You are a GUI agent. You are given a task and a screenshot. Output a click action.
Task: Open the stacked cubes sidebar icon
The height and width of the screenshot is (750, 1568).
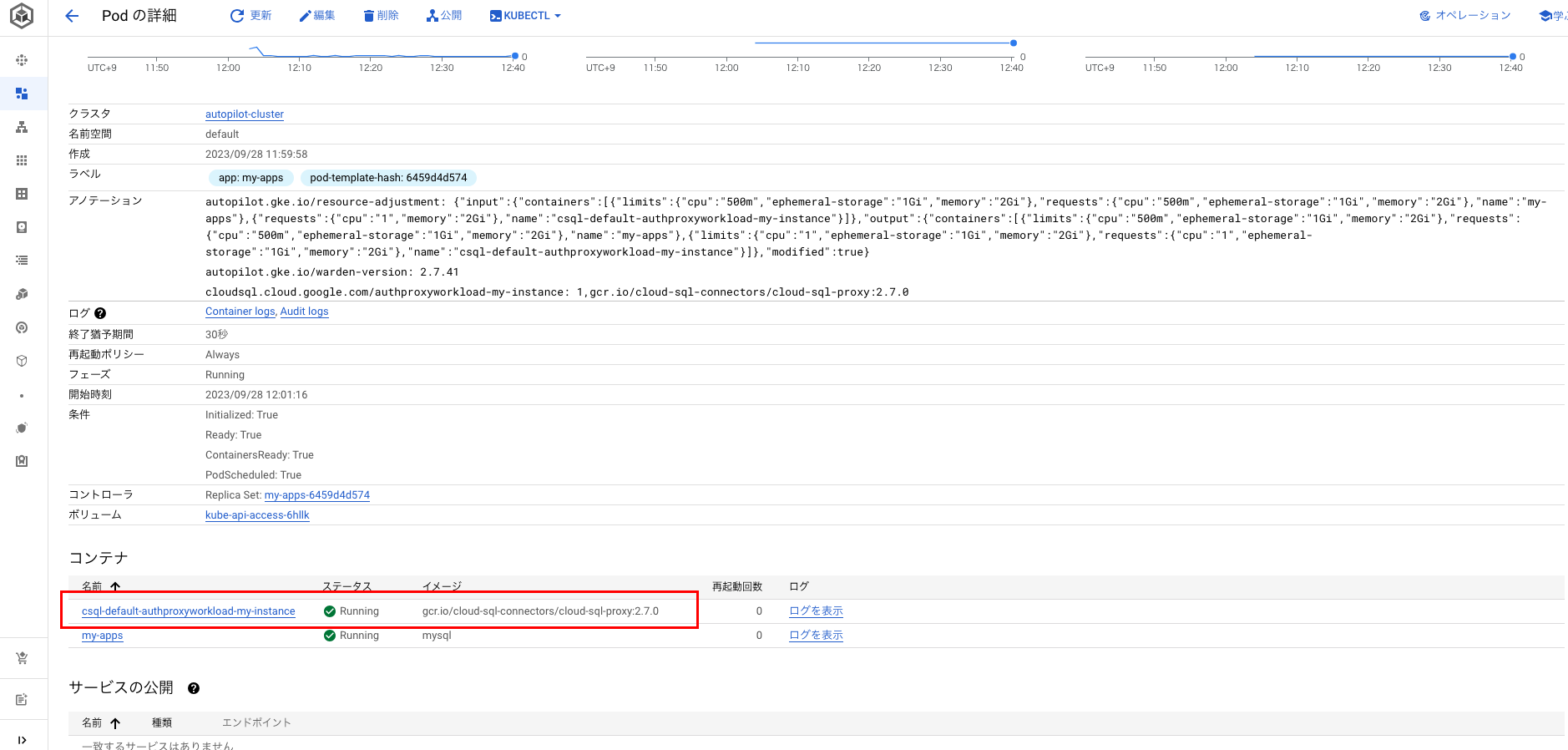[x=22, y=294]
